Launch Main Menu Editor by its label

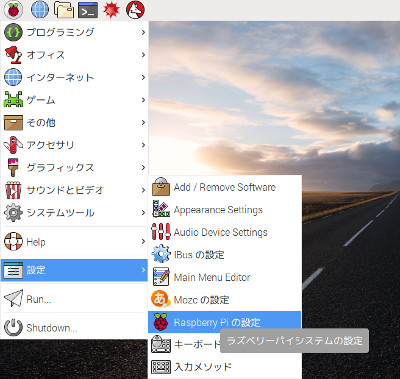tap(212, 277)
